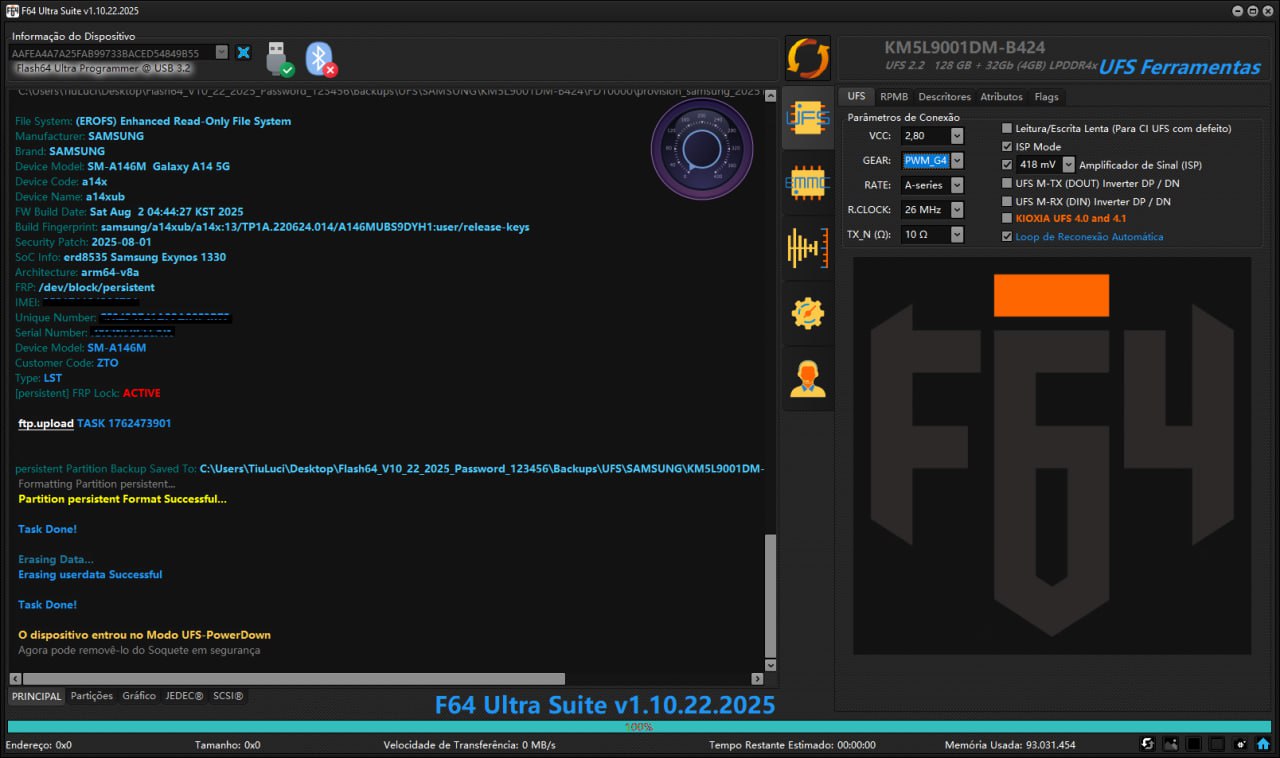Click Velocidade de Transferência status entry
Viewport: 1280px width, 758px height.
point(469,745)
